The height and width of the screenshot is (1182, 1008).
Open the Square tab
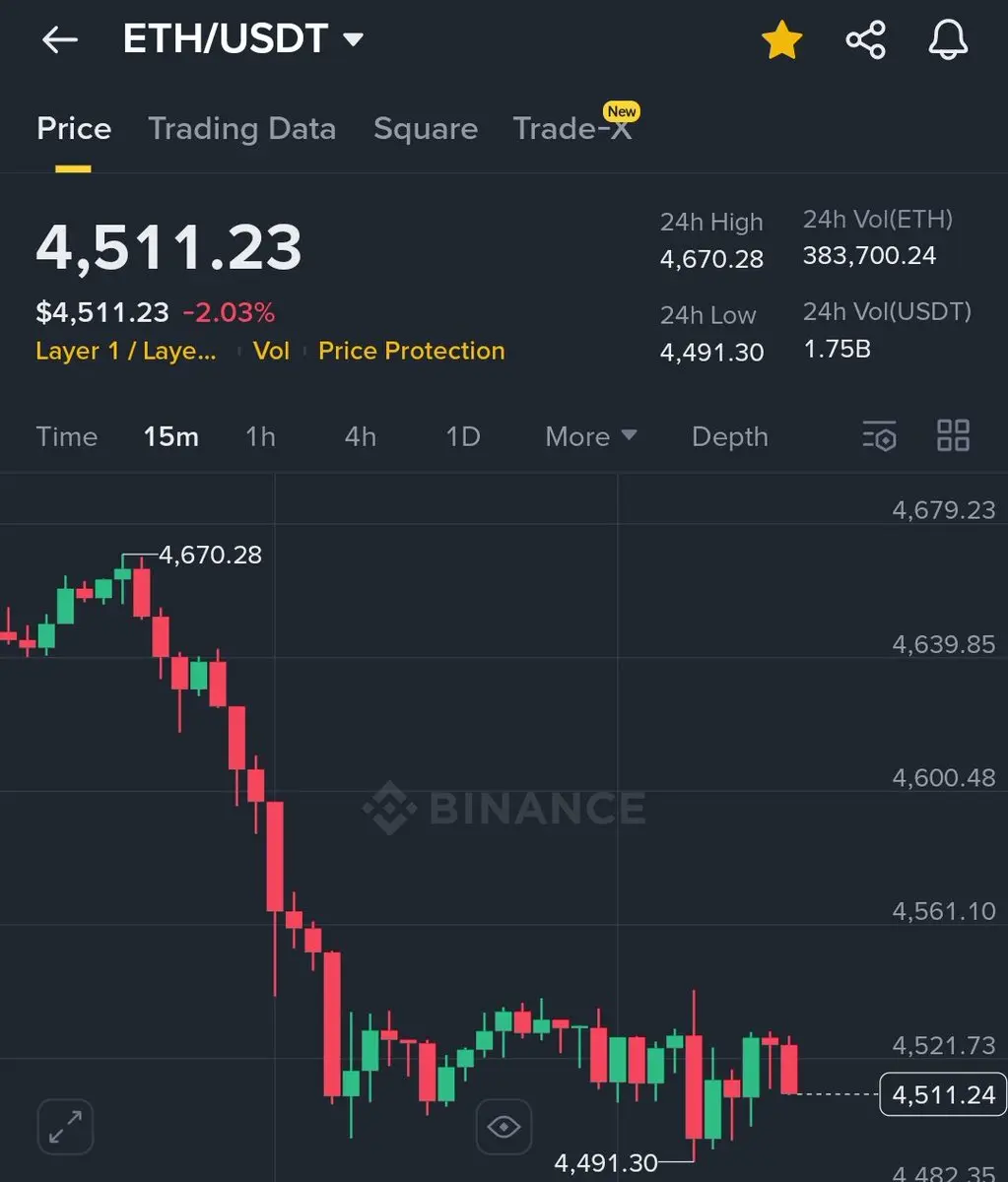tap(426, 129)
